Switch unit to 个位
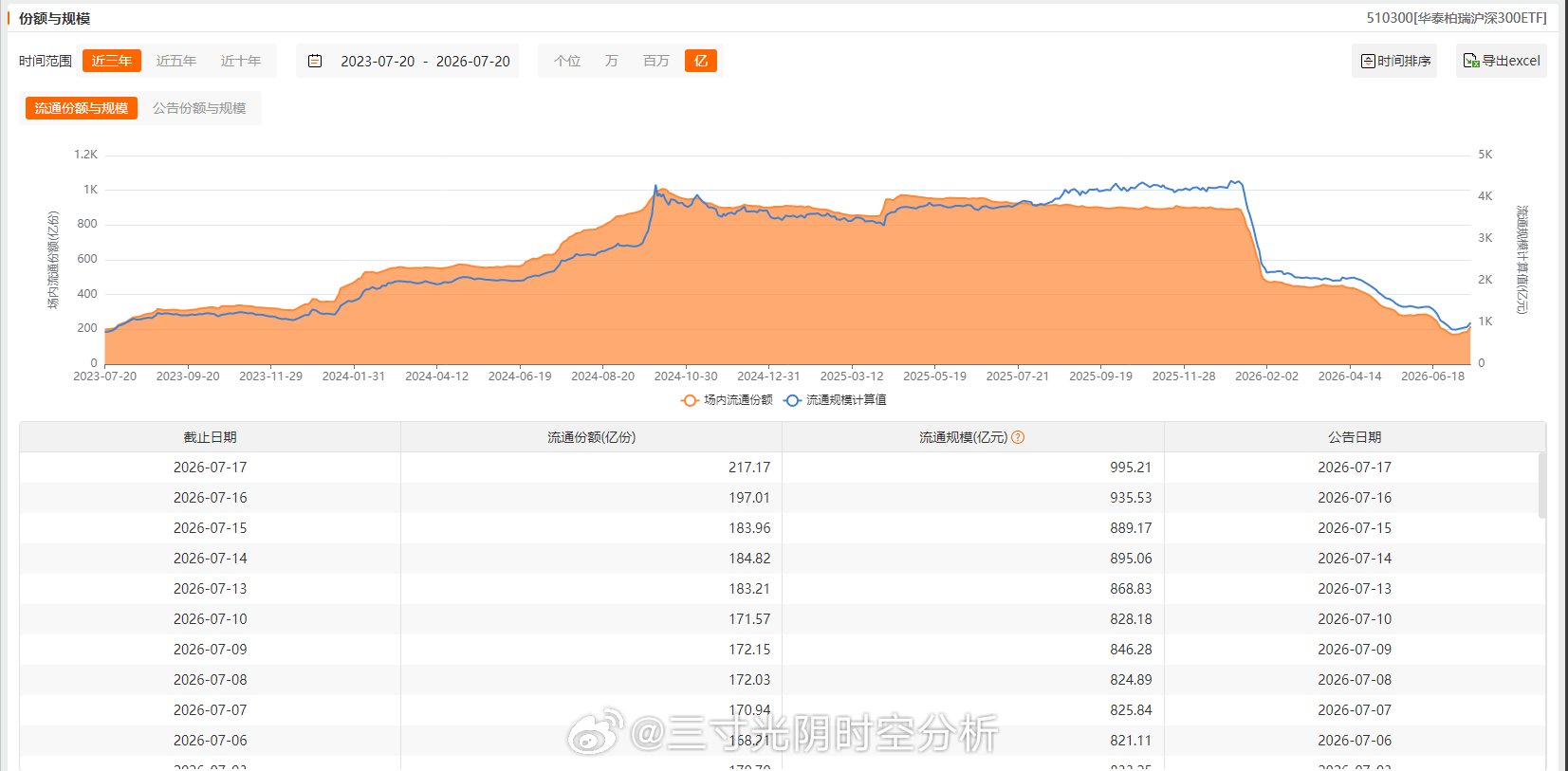This screenshot has height=771, width=1568. pos(567,61)
